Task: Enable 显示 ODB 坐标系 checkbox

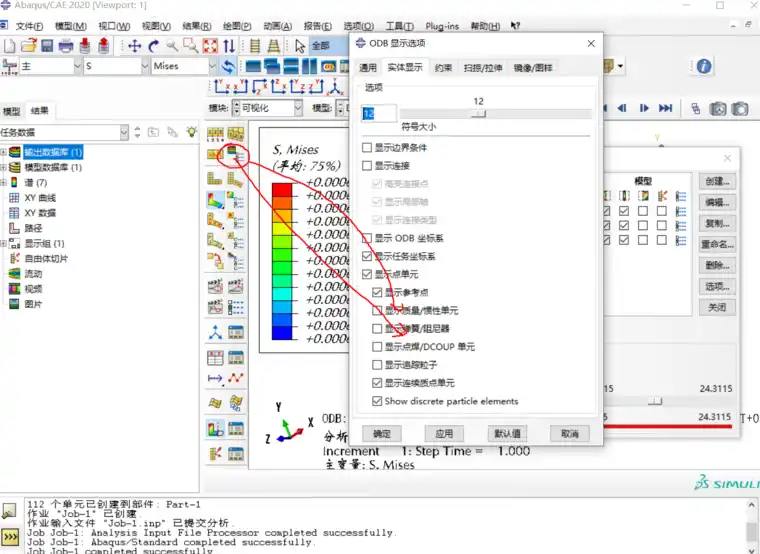Action: 367,238
